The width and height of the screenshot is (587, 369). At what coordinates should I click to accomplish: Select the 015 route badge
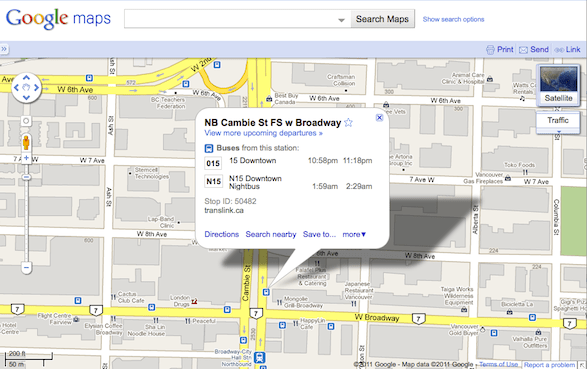point(213,163)
